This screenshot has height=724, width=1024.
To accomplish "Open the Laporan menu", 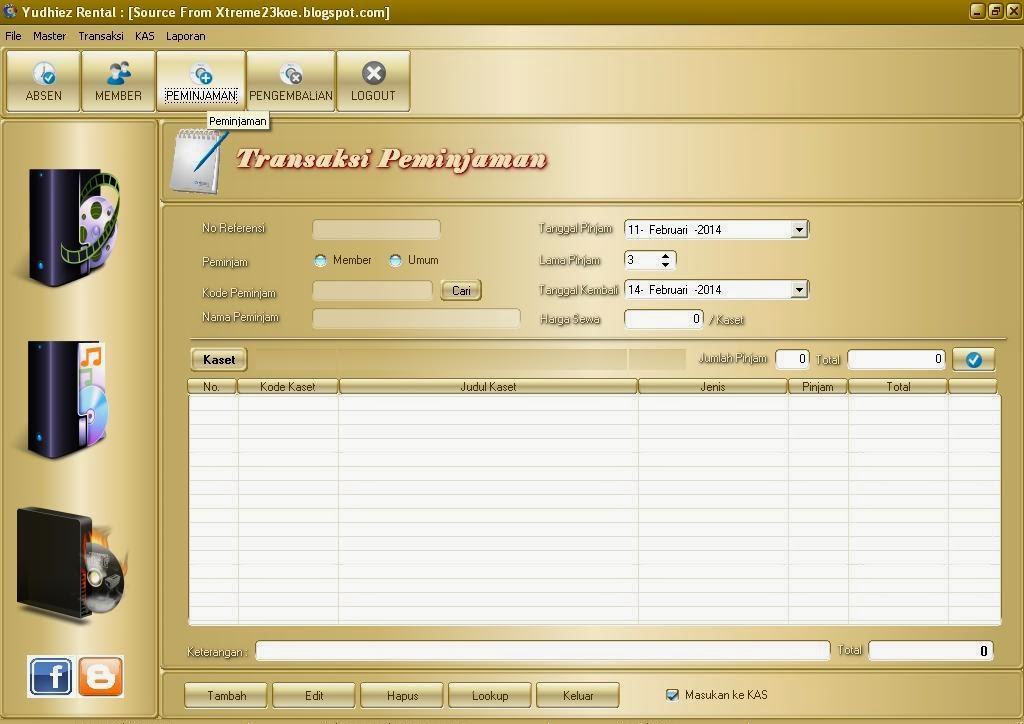I will click(185, 36).
